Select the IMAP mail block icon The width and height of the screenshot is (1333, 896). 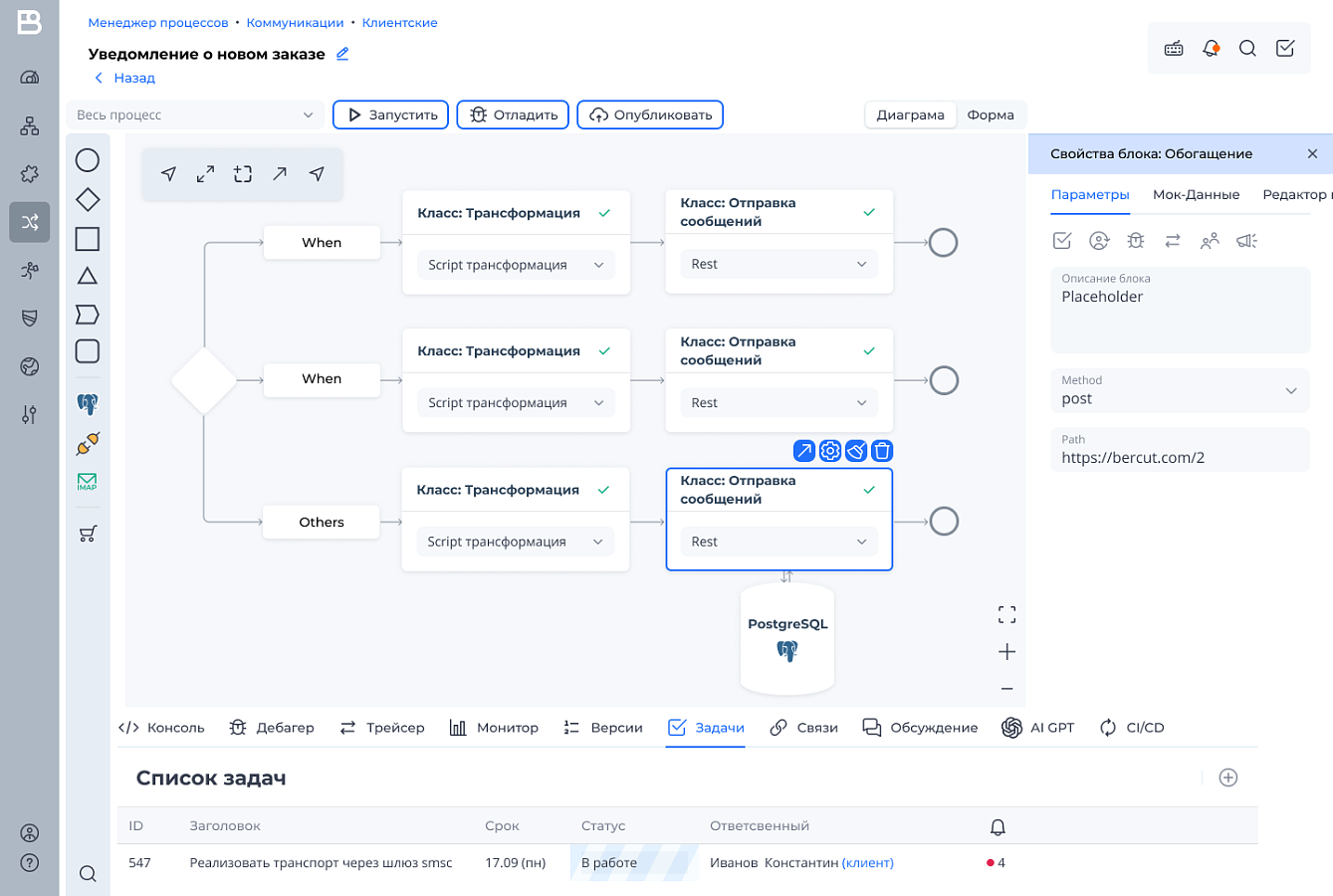pyautogui.click(x=88, y=482)
